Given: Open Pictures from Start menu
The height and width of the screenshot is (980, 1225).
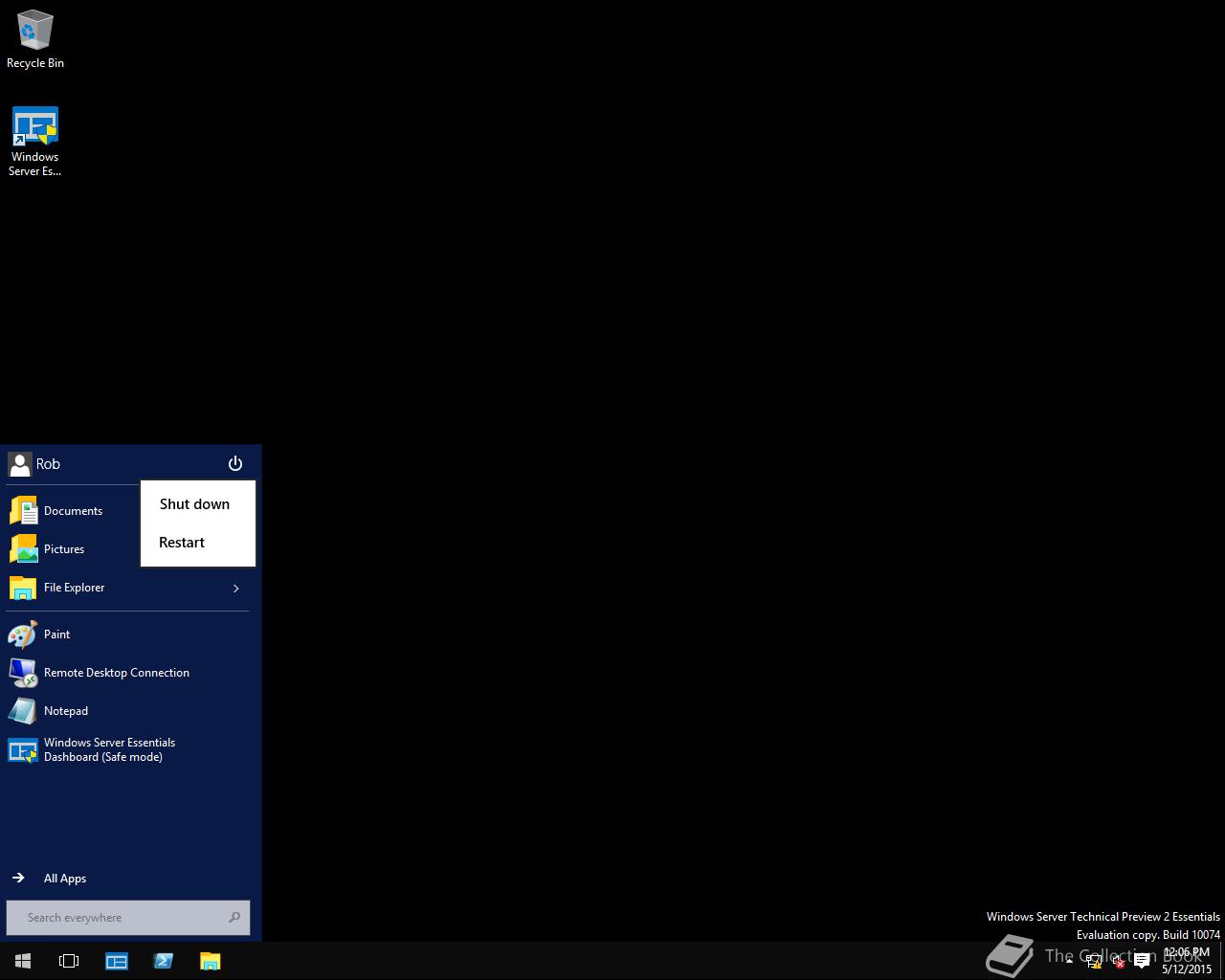Looking at the screenshot, I should [72, 549].
